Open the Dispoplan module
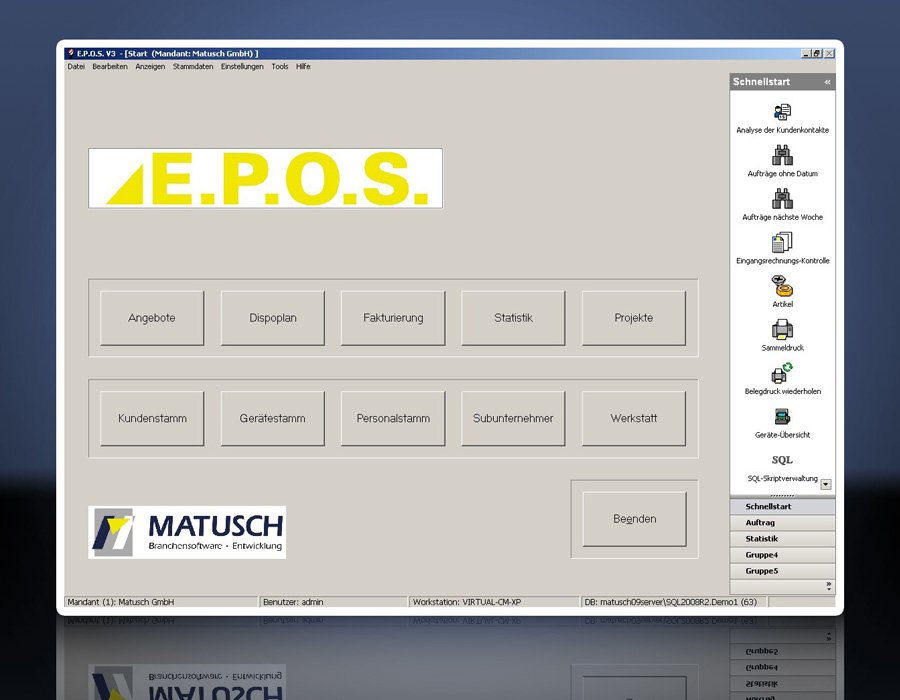The height and width of the screenshot is (700, 900). [273, 318]
